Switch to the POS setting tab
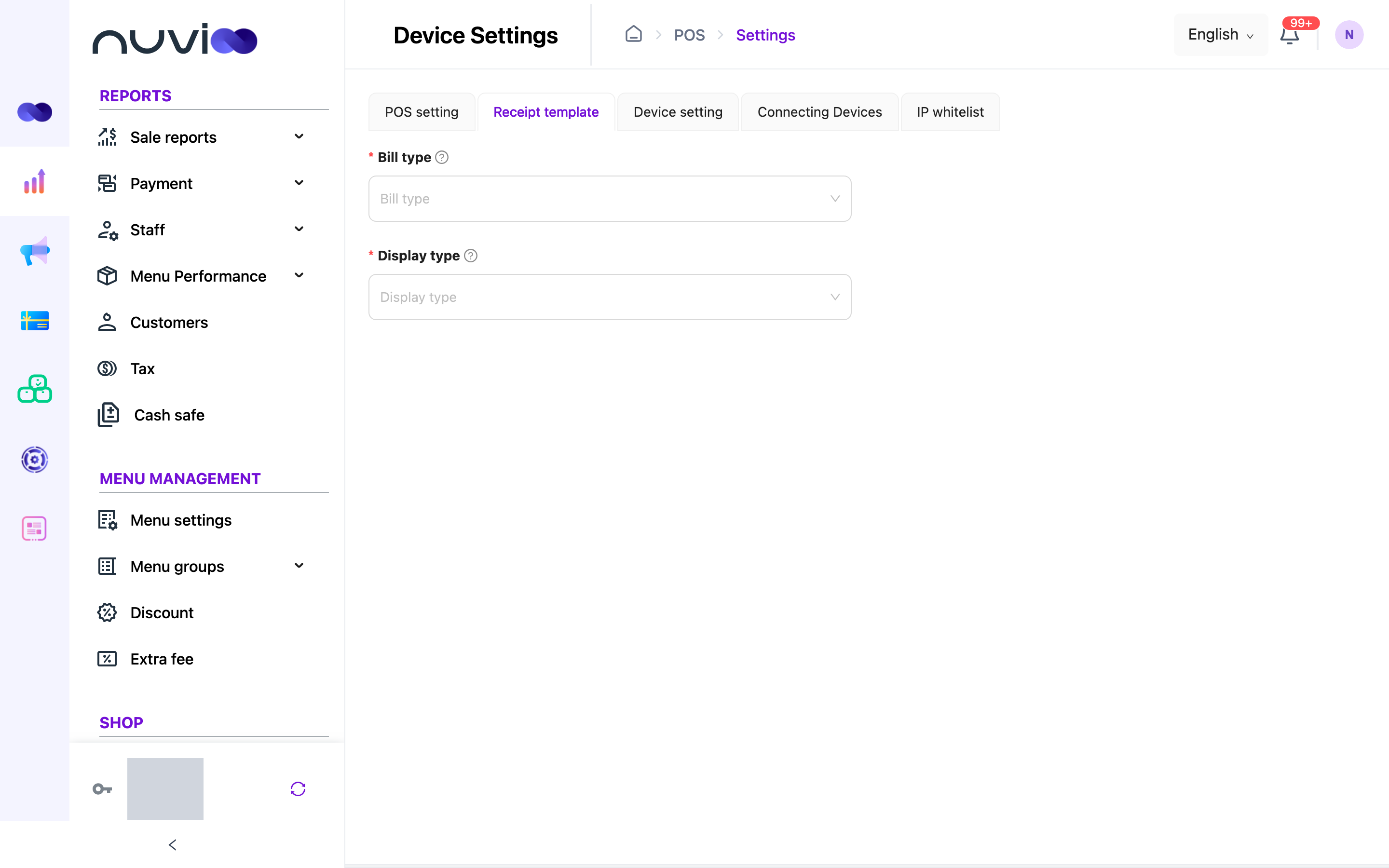Viewport: 1389px width, 868px height. [422, 112]
